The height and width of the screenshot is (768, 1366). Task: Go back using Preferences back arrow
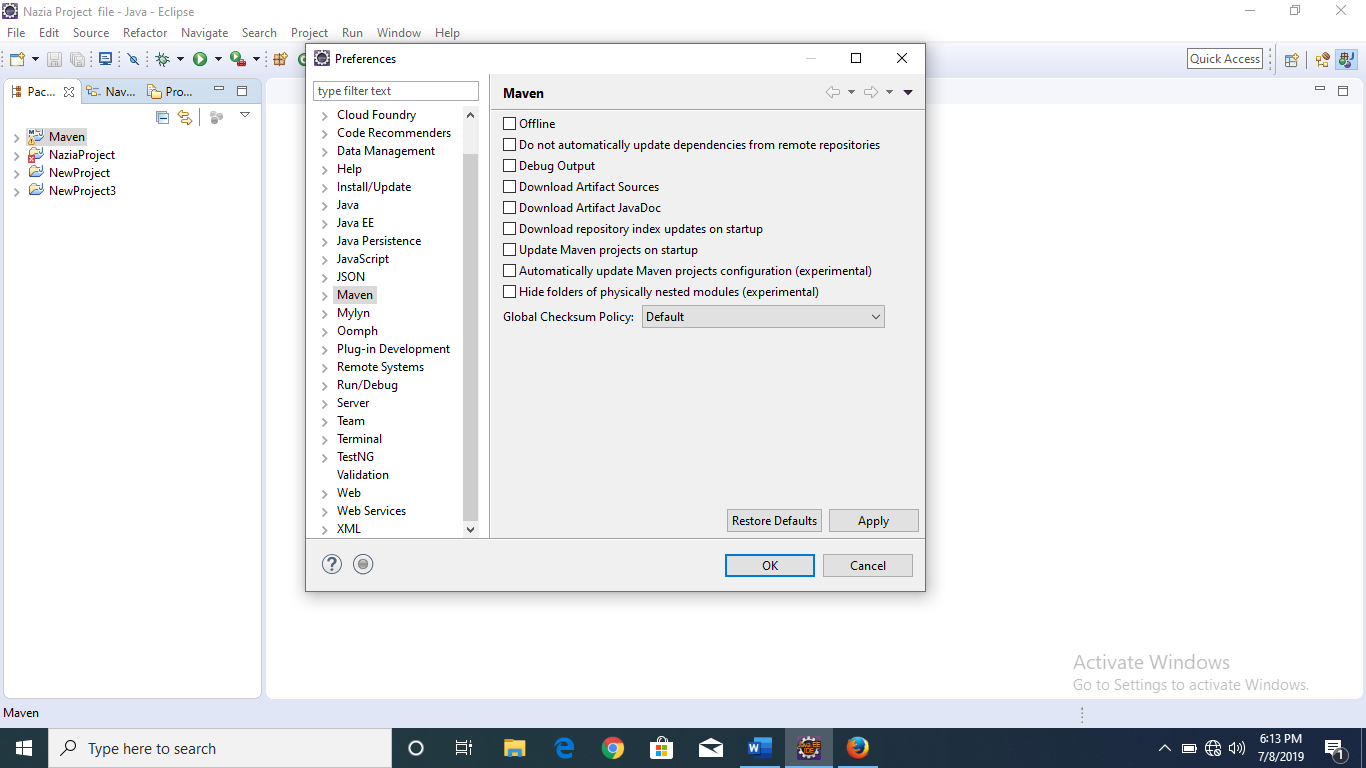[832, 92]
